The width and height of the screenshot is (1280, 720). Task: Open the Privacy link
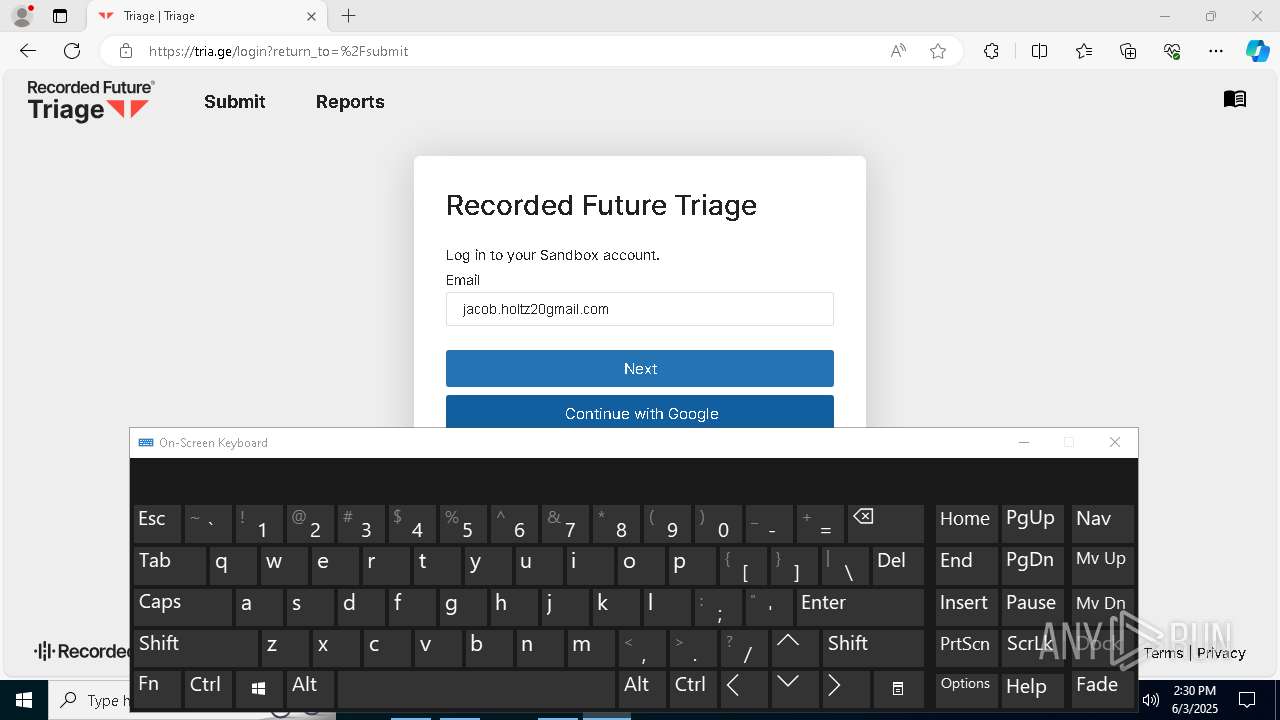(1221, 653)
